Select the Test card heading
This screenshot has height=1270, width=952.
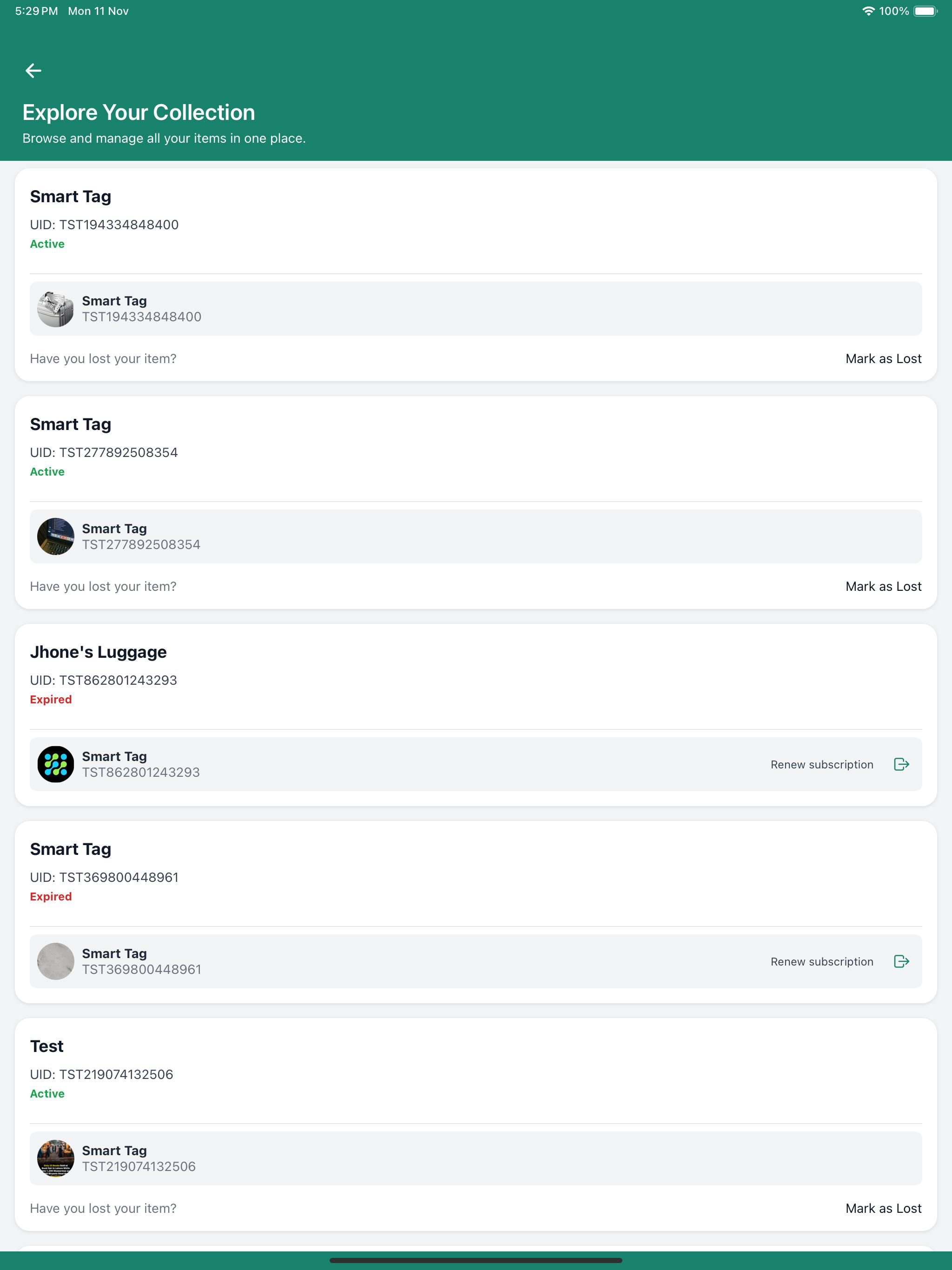pyautogui.click(x=46, y=1046)
